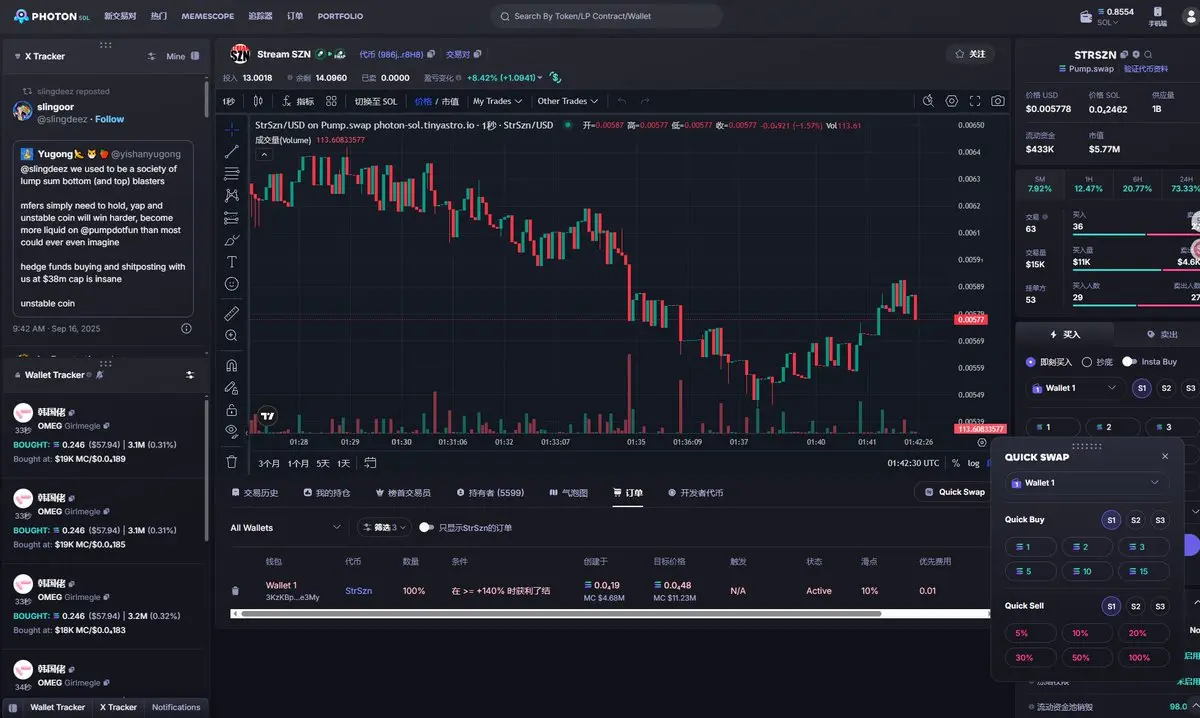Click the Quick Swap button
The image size is (1200, 718).
pos(955,492)
